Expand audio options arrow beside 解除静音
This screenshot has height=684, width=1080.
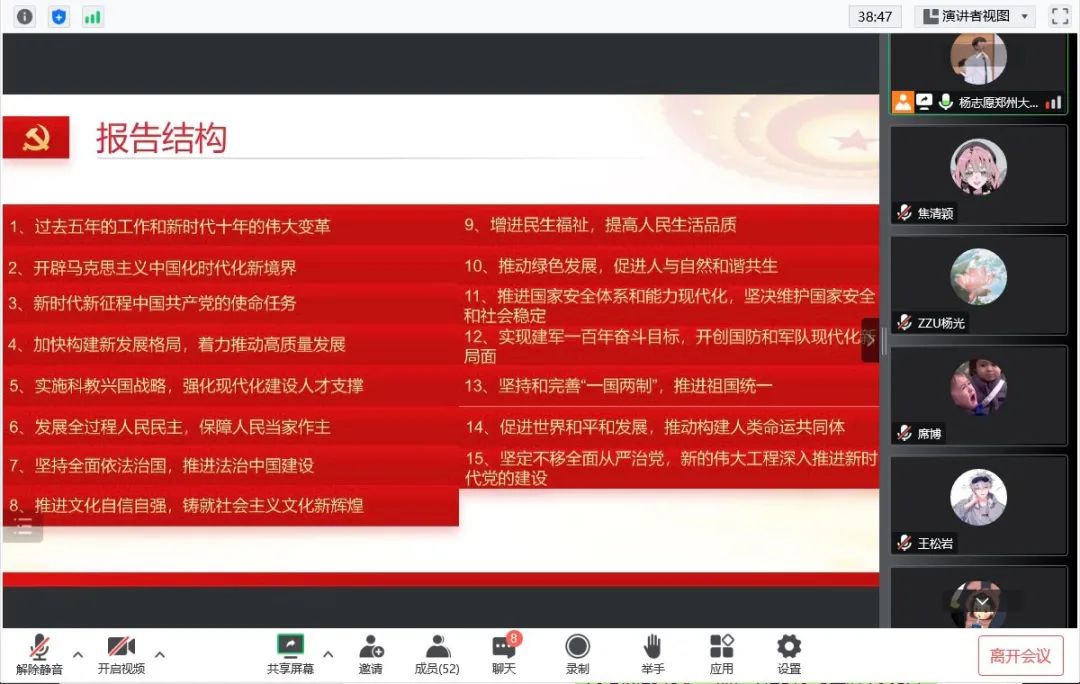78,654
